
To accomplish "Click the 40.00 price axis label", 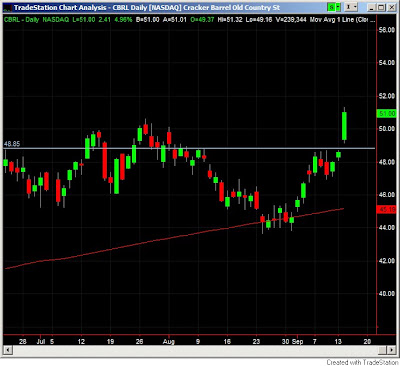I will coord(387,293).
